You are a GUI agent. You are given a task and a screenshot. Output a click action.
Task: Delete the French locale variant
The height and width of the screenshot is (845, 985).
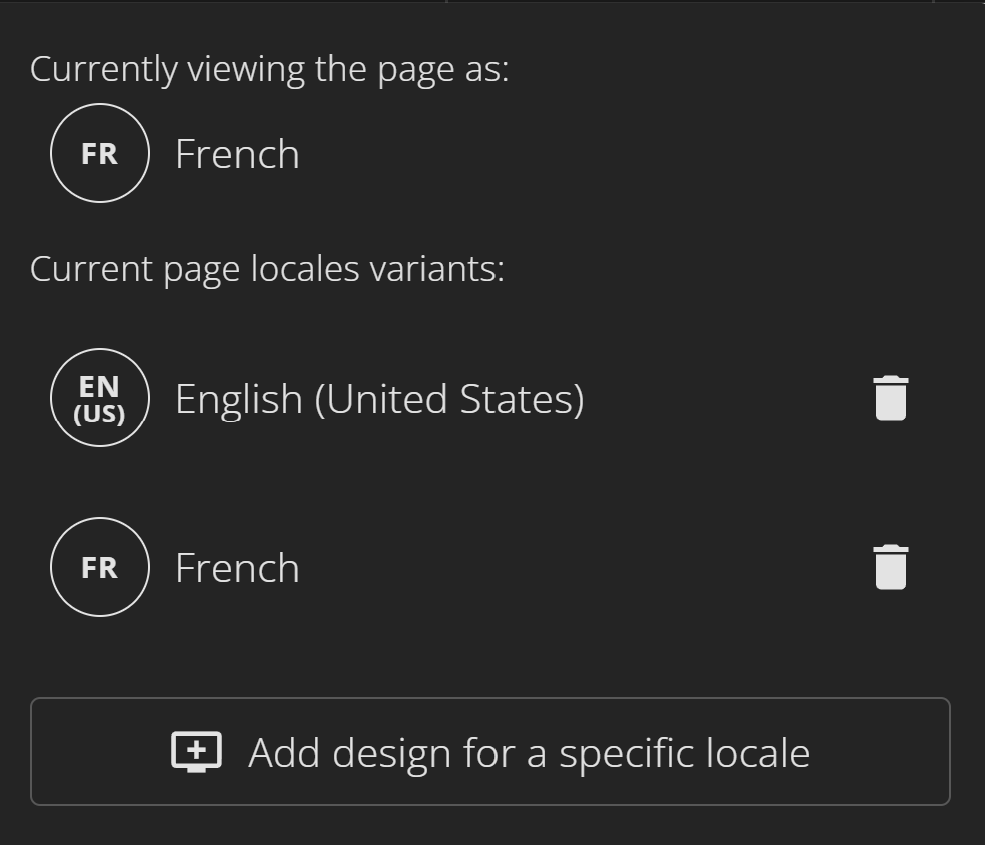coord(890,567)
